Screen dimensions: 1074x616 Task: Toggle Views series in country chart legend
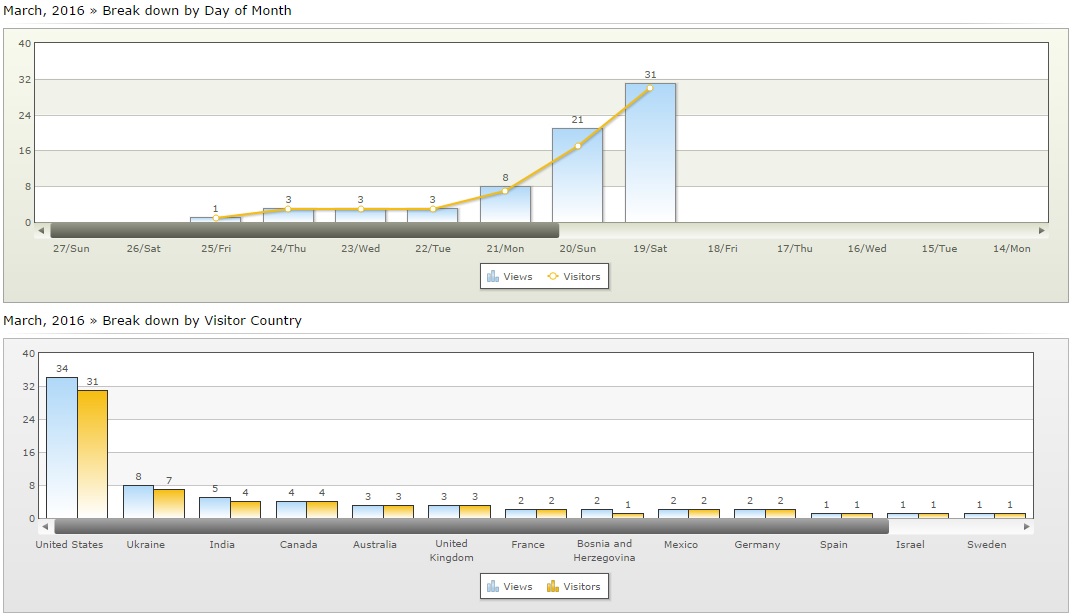pyautogui.click(x=509, y=587)
